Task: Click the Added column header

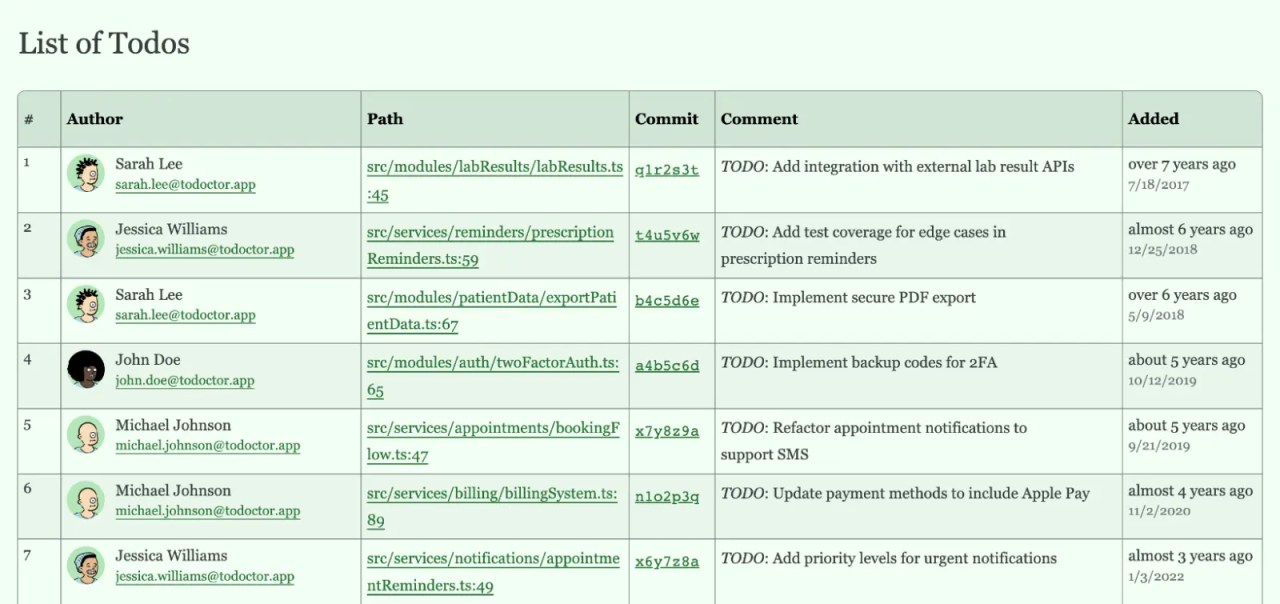Action: pyautogui.click(x=1153, y=118)
